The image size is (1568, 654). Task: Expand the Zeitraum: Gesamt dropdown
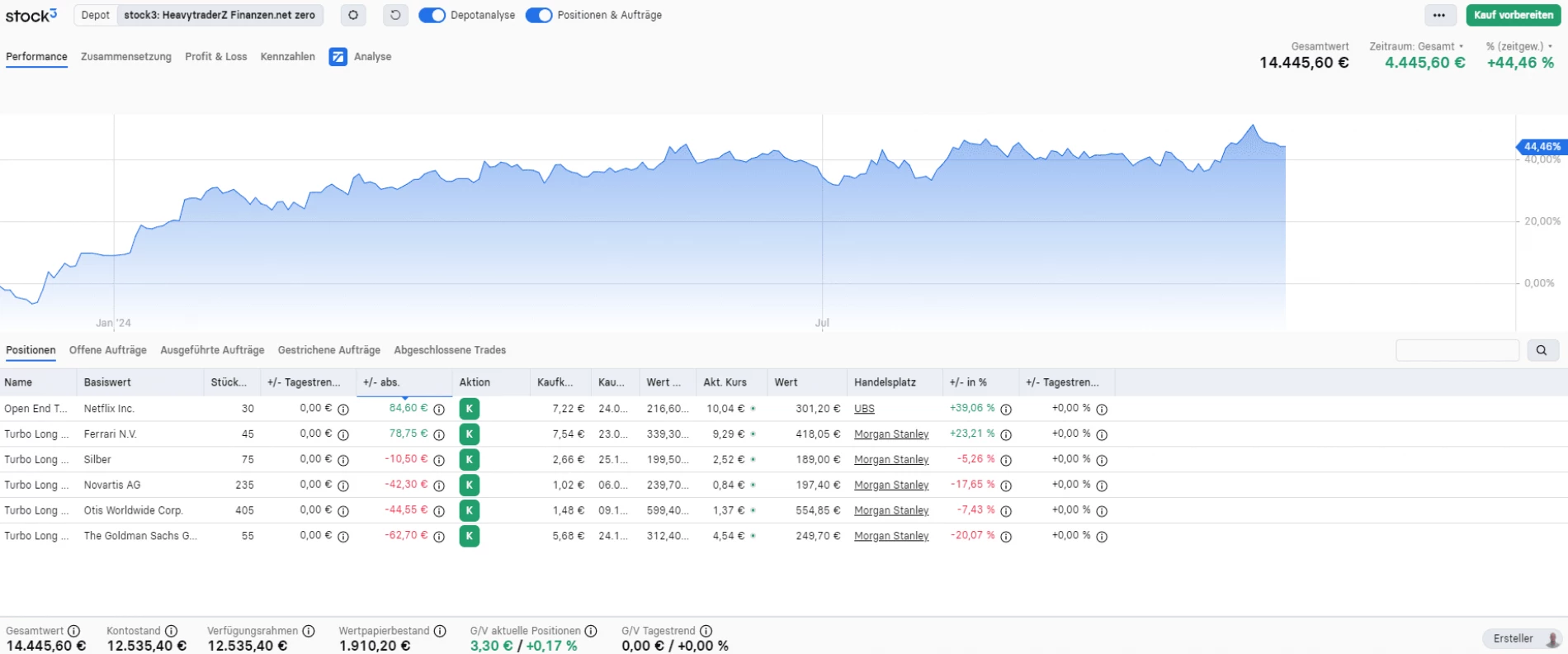1416,46
